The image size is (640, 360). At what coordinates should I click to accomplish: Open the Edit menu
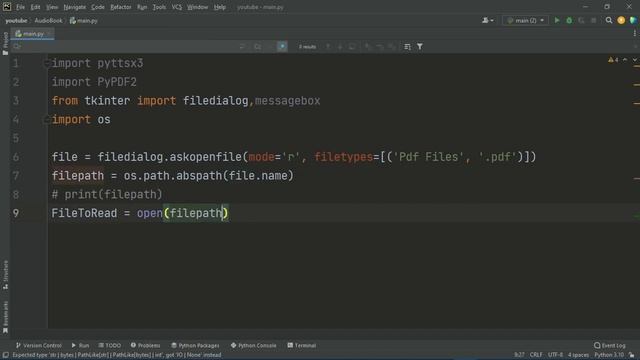tap(36, 7)
